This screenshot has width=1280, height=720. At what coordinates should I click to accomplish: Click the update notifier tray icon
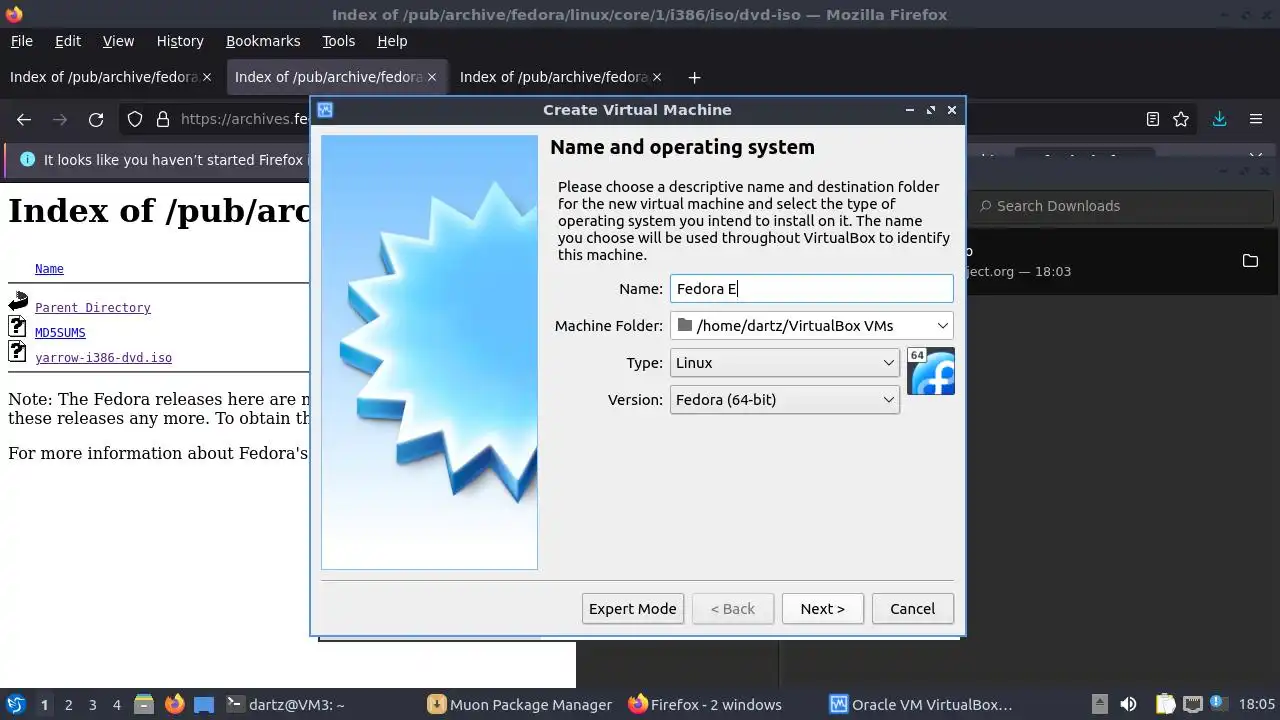click(x=1219, y=704)
